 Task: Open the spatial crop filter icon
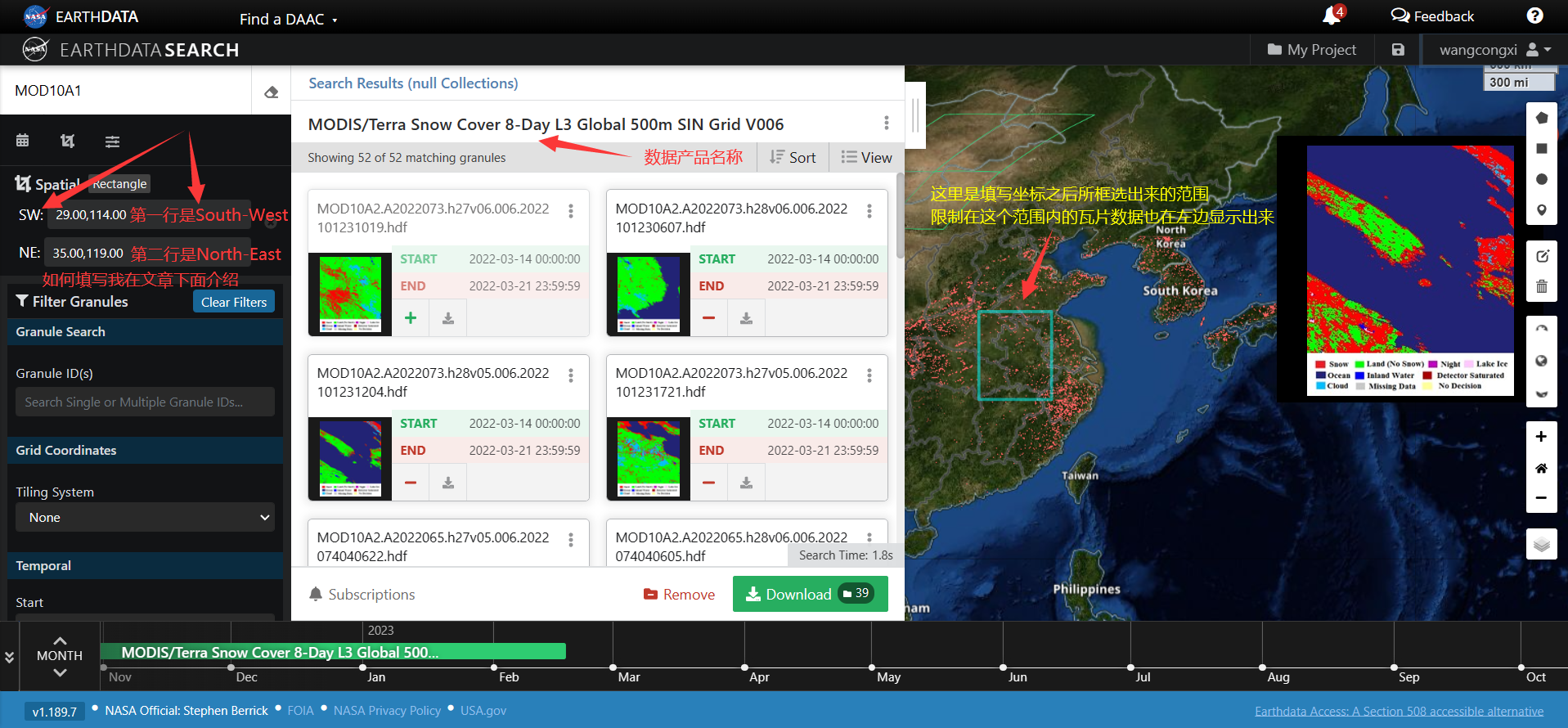[68, 141]
